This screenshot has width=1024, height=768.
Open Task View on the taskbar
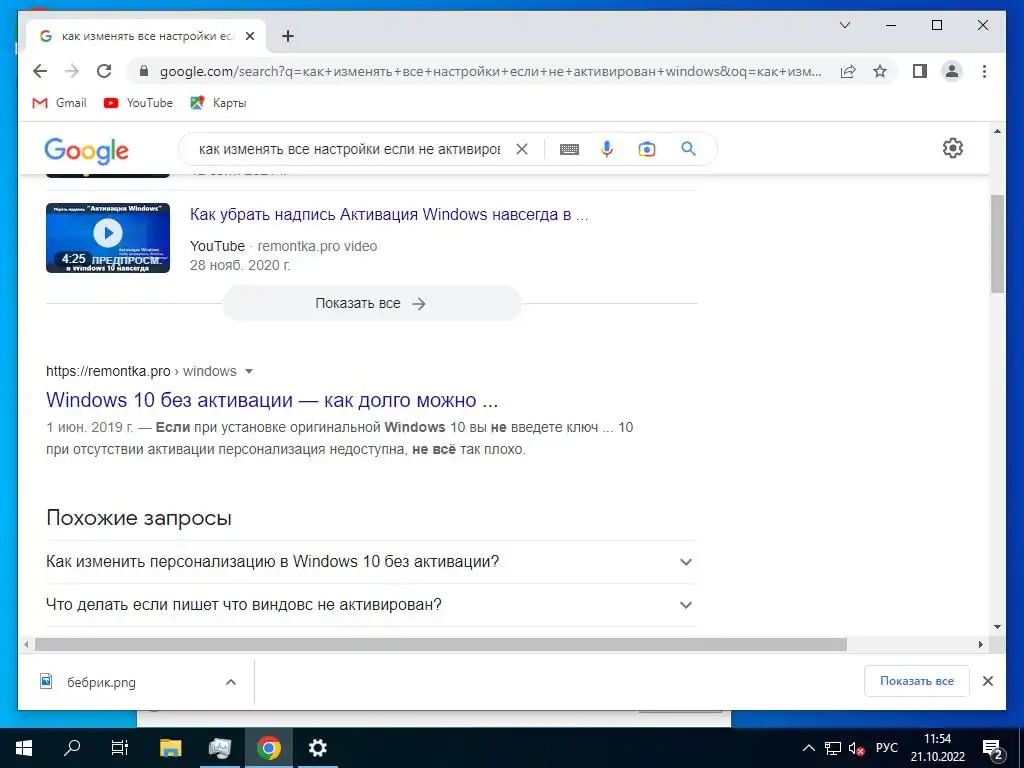pyautogui.click(x=120, y=748)
